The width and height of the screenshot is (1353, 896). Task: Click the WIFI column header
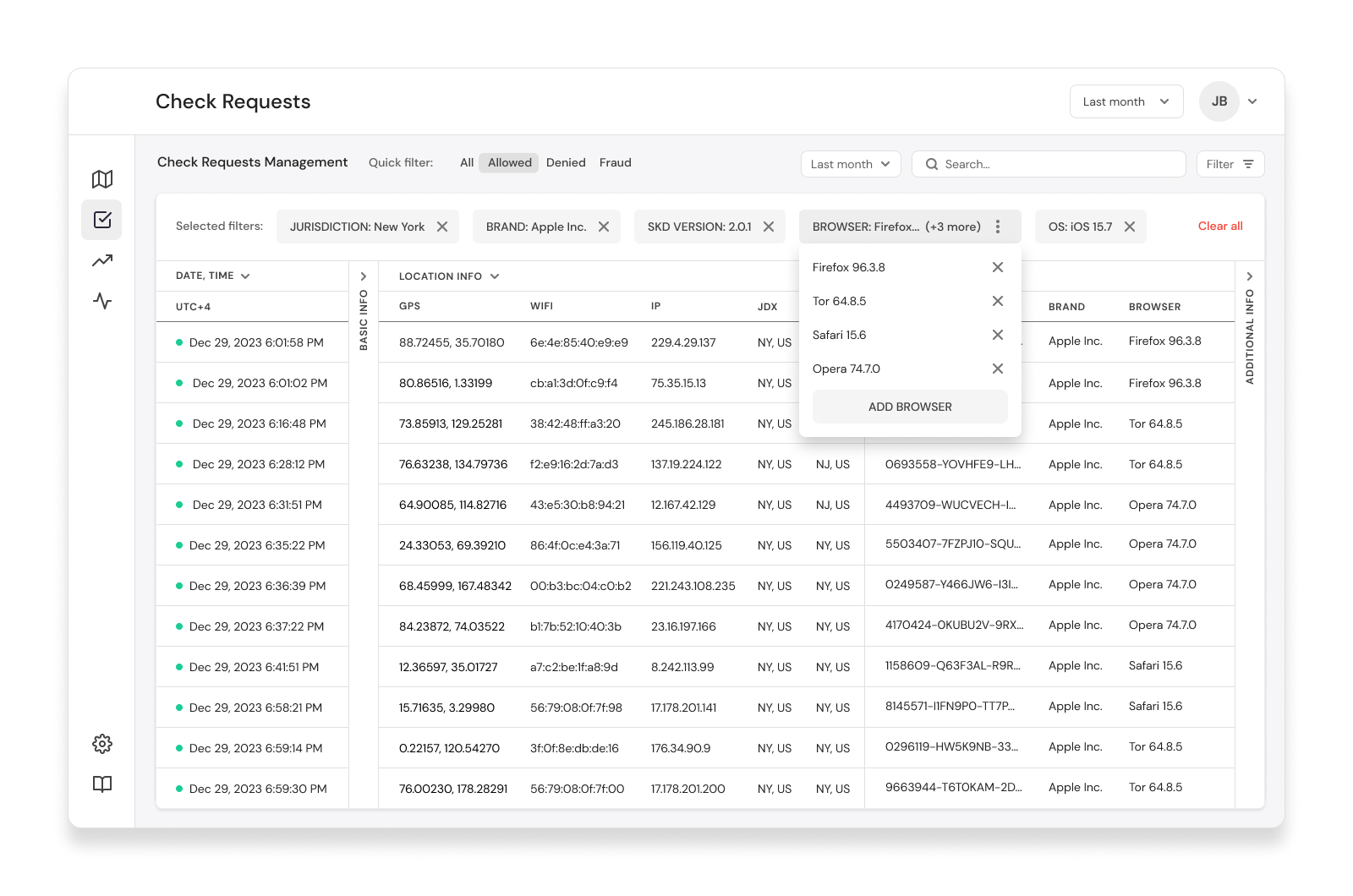point(541,306)
